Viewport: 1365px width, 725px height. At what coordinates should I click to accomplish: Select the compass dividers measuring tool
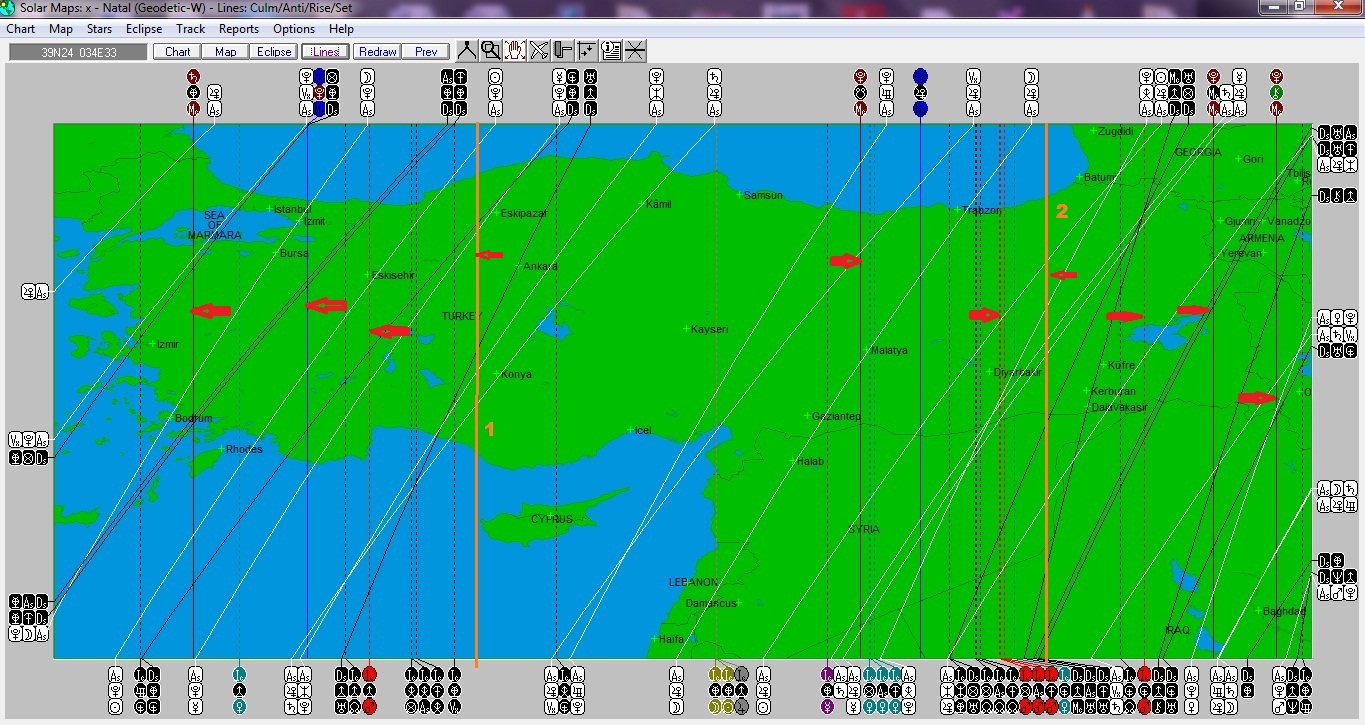(x=467, y=51)
